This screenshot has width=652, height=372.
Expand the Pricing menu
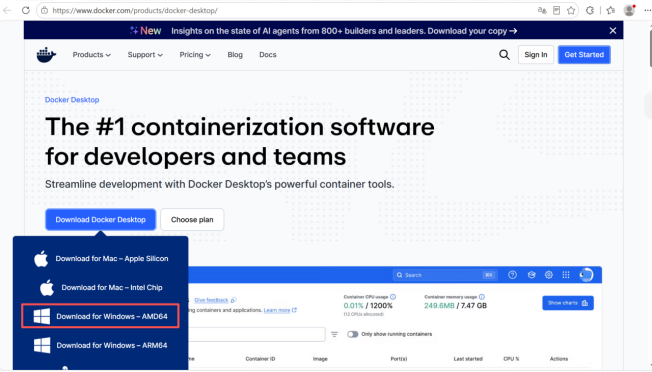(195, 55)
